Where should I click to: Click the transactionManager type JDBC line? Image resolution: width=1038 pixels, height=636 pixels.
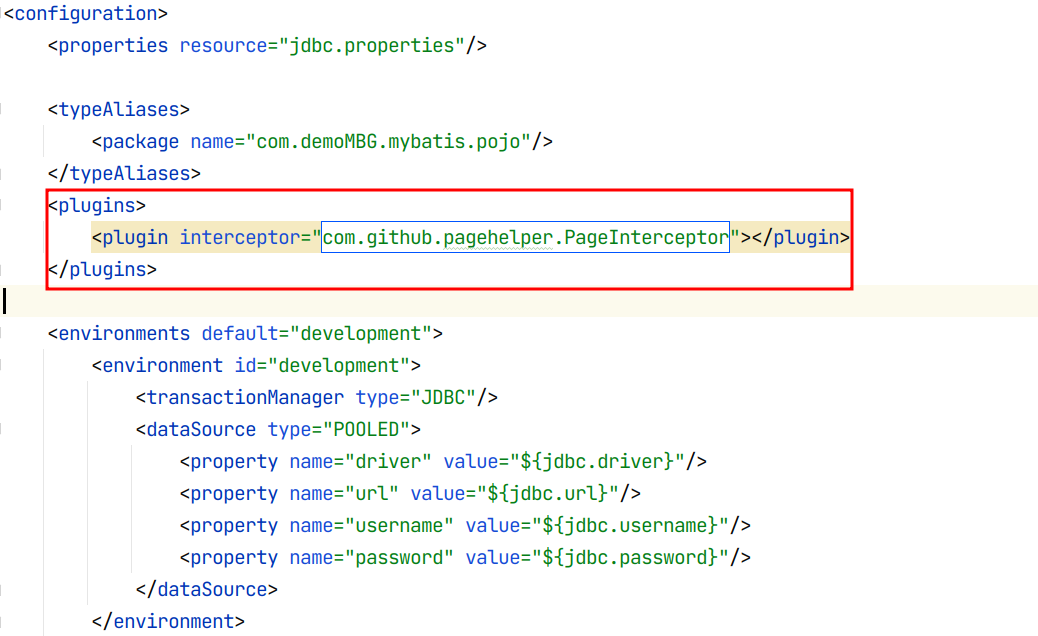point(316,397)
